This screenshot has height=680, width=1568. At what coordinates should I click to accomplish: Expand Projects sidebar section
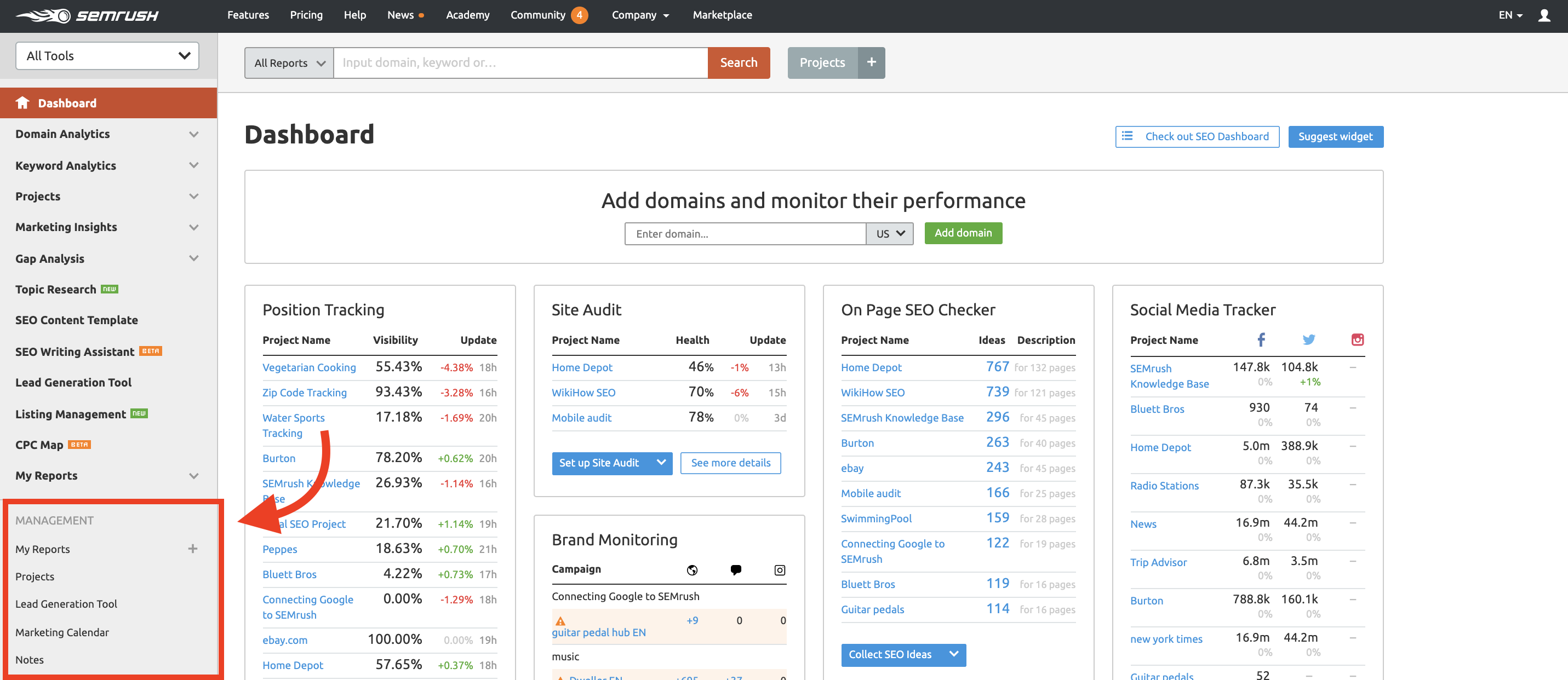pos(193,197)
